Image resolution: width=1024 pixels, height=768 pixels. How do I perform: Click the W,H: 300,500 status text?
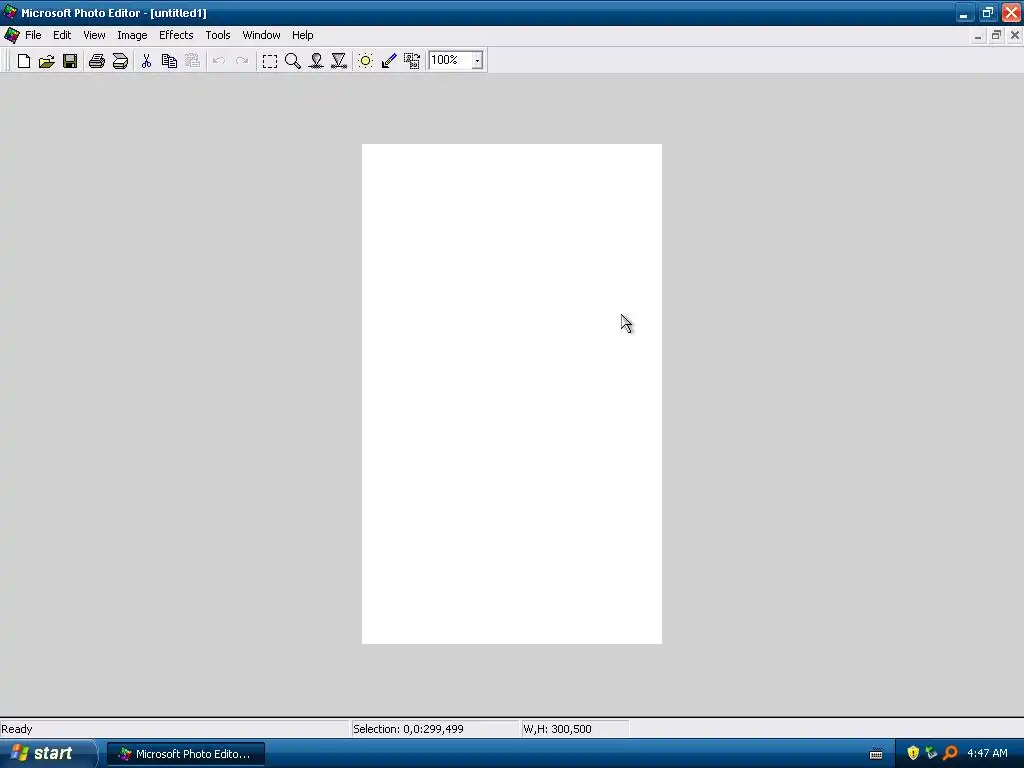point(557,729)
